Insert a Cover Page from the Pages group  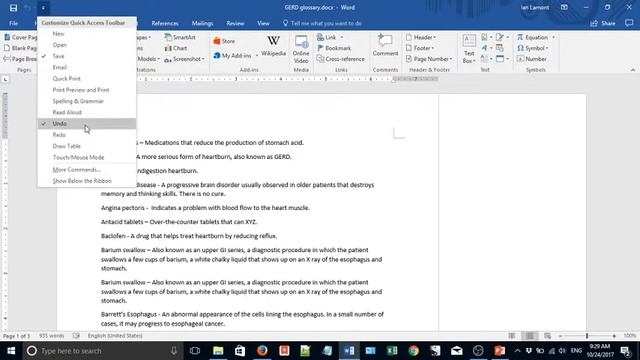click(20, 37)
